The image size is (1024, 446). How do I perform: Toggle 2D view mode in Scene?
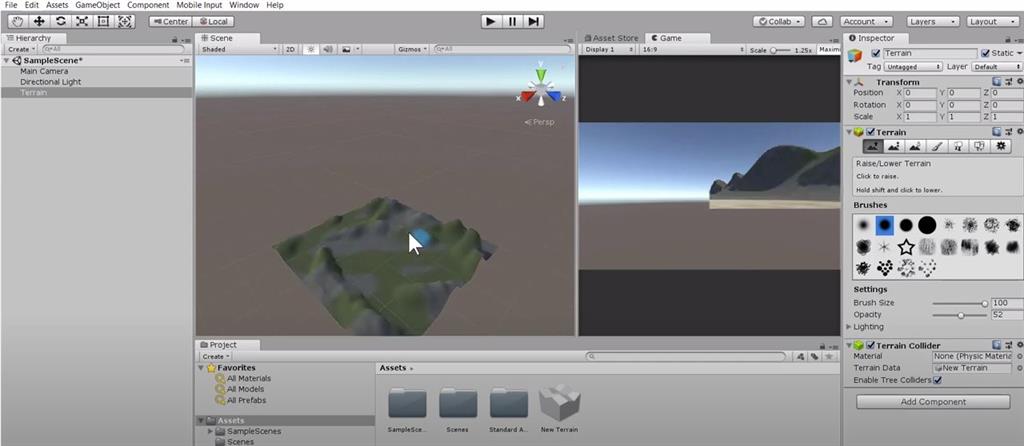291,49
